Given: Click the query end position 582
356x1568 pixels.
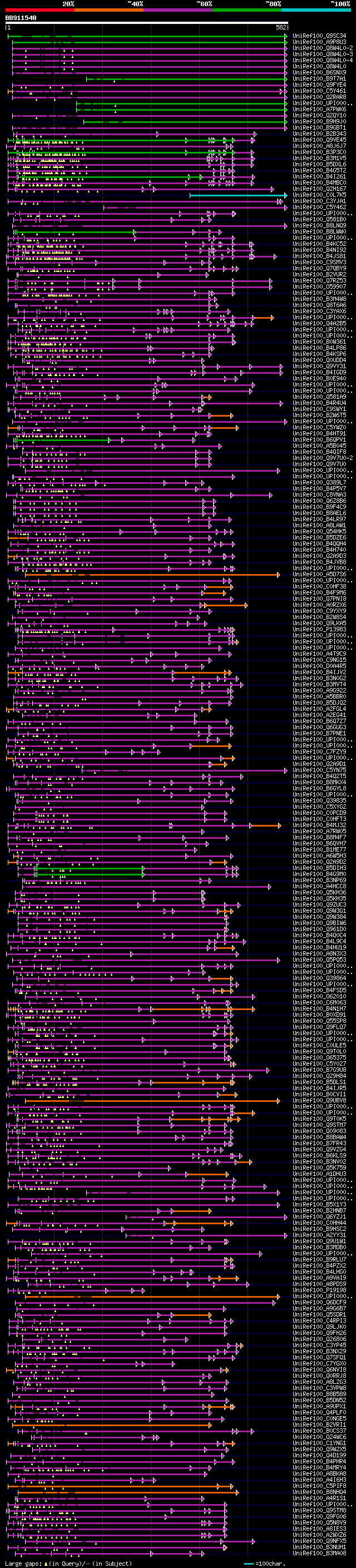Looking at the screenshot, I should pos(281,27).
